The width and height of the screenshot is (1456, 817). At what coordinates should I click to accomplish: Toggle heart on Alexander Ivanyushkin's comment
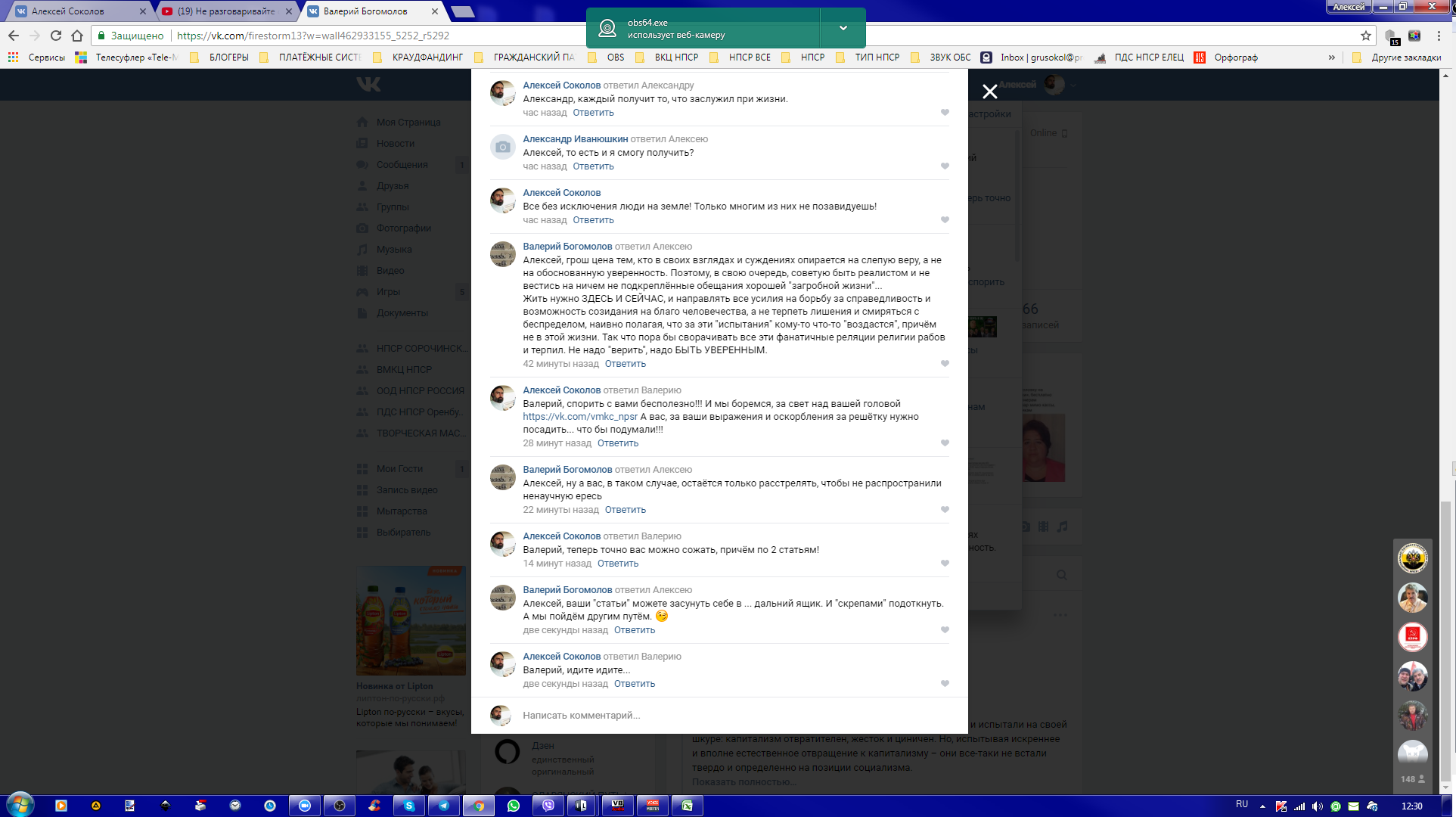pyautogui.click(x=945, y=166)
